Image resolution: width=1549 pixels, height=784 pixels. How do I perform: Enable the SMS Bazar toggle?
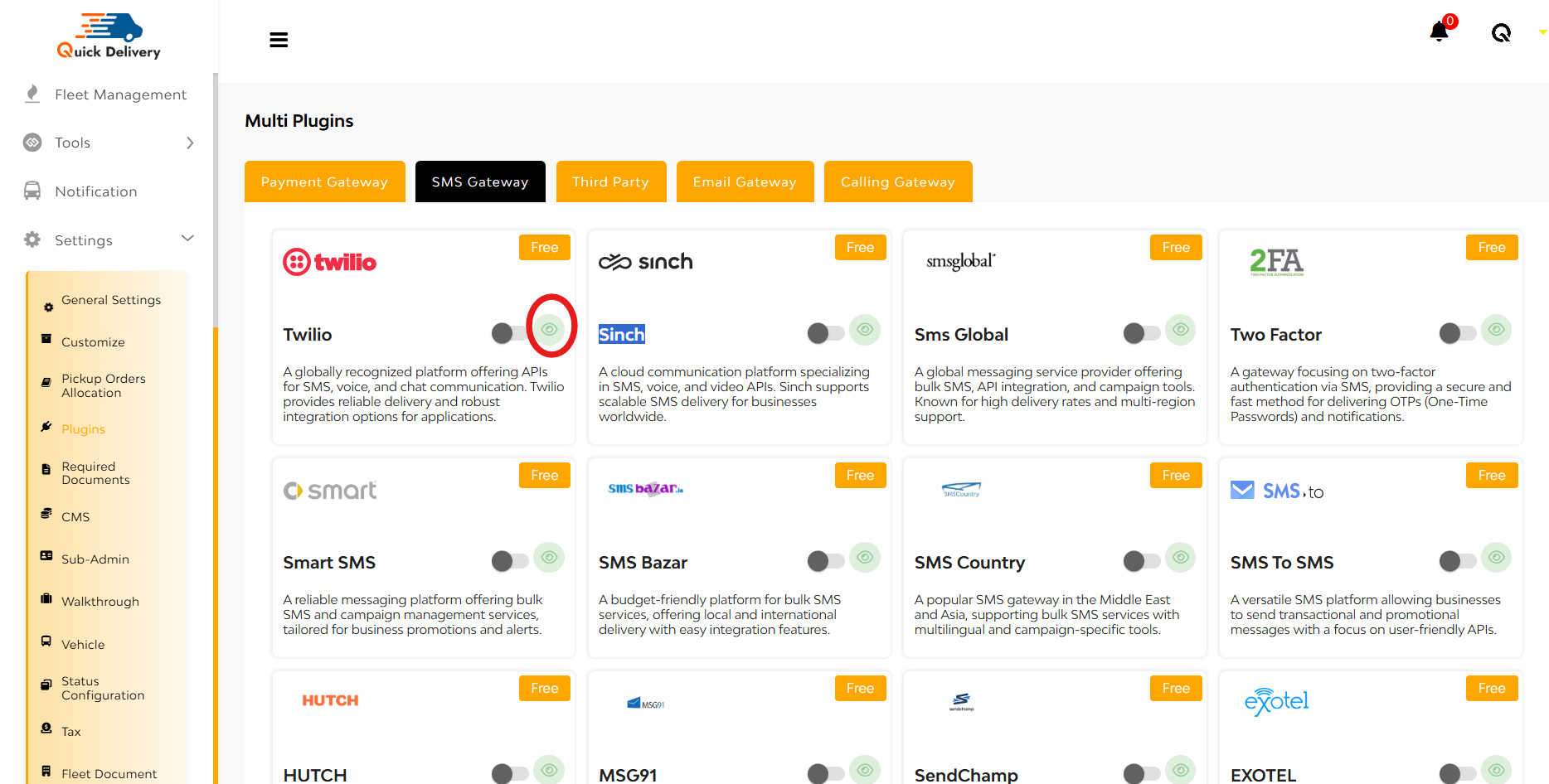(826, 561)
